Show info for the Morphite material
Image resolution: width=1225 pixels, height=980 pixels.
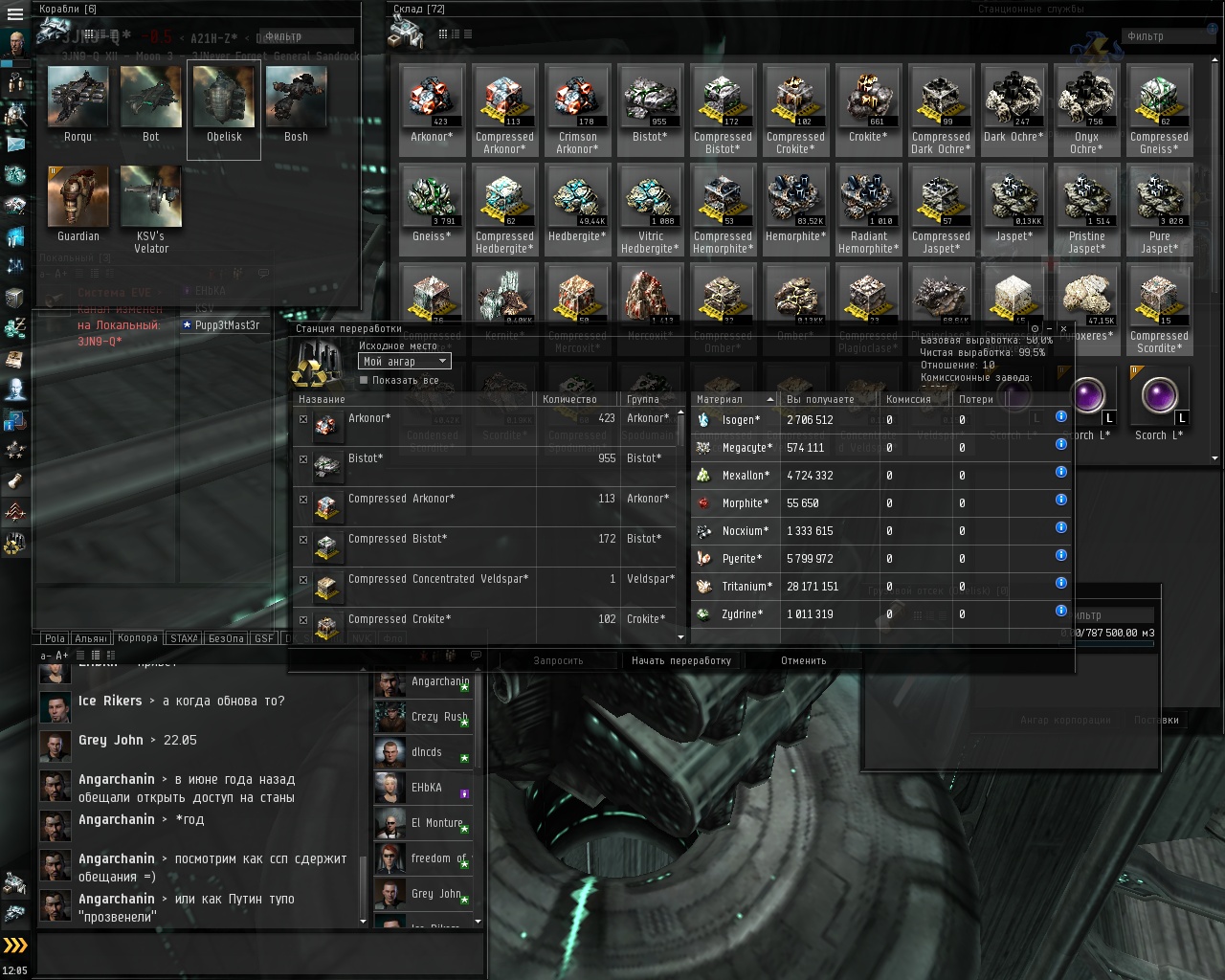tap(1060, 500)
